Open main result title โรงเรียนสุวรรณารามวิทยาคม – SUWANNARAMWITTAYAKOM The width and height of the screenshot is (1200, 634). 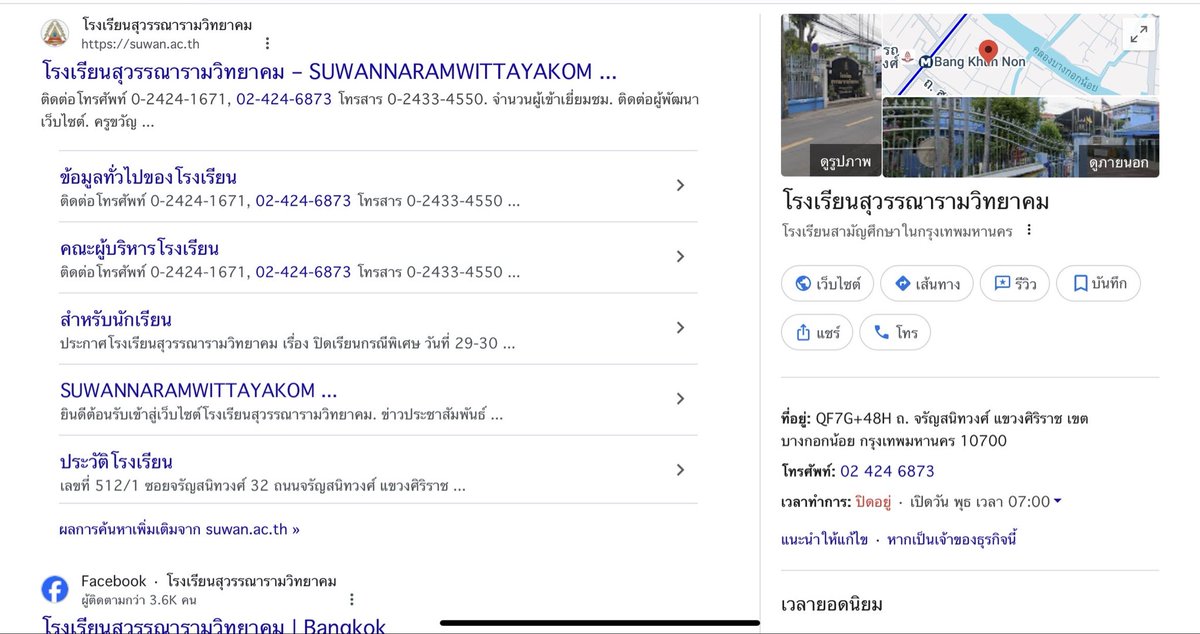[x=330, y=72]
